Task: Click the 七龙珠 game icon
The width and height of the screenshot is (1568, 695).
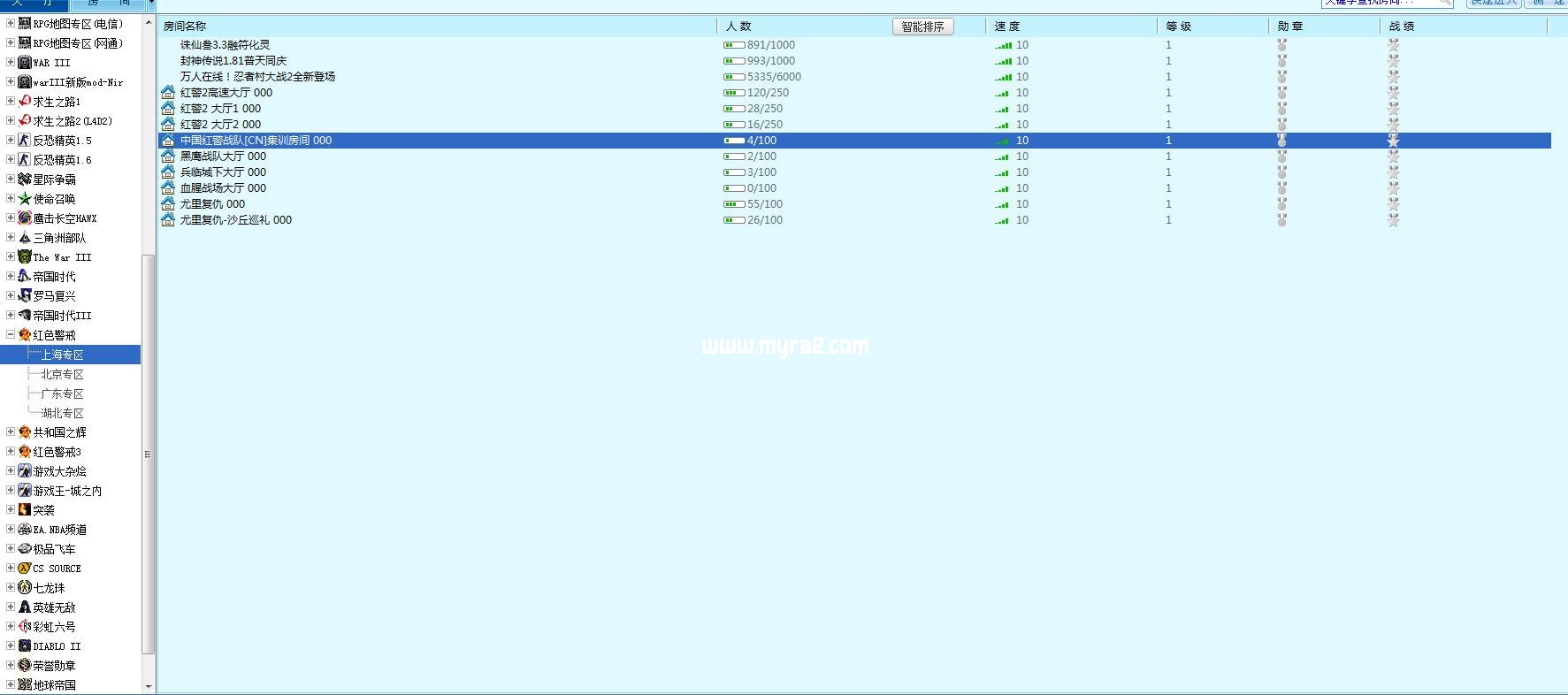Action: click(25, 588)
